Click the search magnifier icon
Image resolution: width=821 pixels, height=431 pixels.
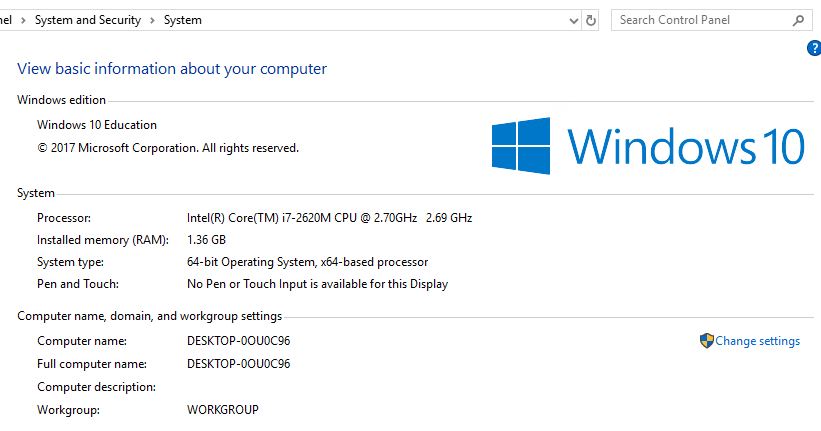coord(798,20)
